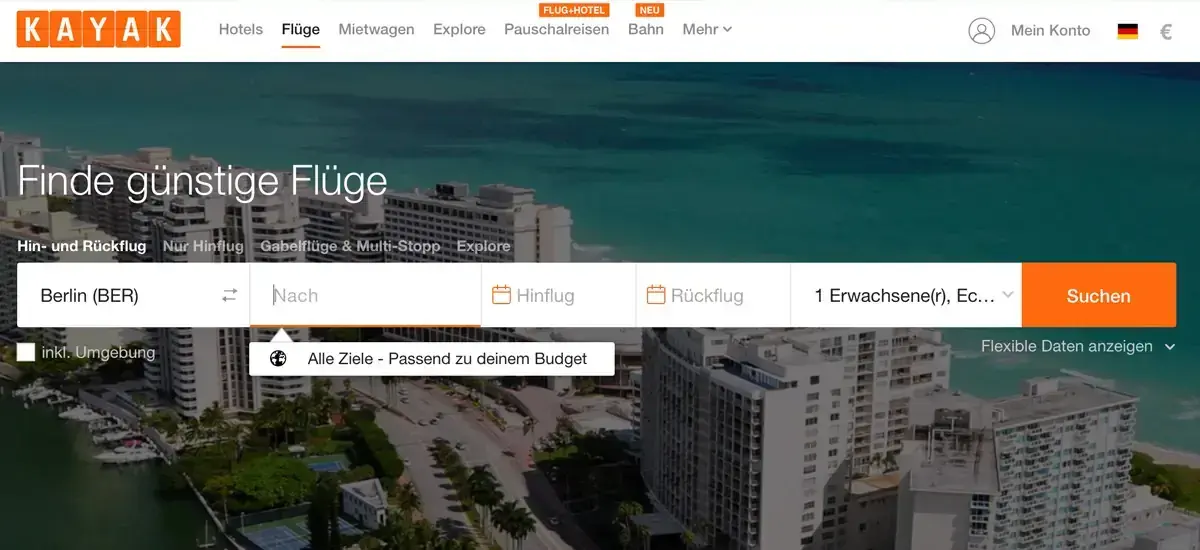
Task: Go to the Hotels tab
Action: point(241,29)
